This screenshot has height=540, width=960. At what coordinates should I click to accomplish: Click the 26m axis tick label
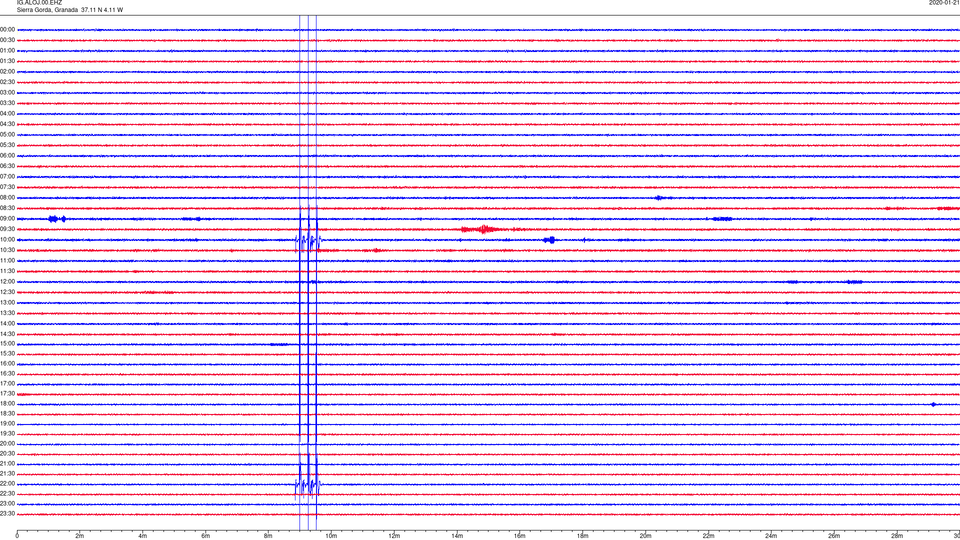[834, 536]
